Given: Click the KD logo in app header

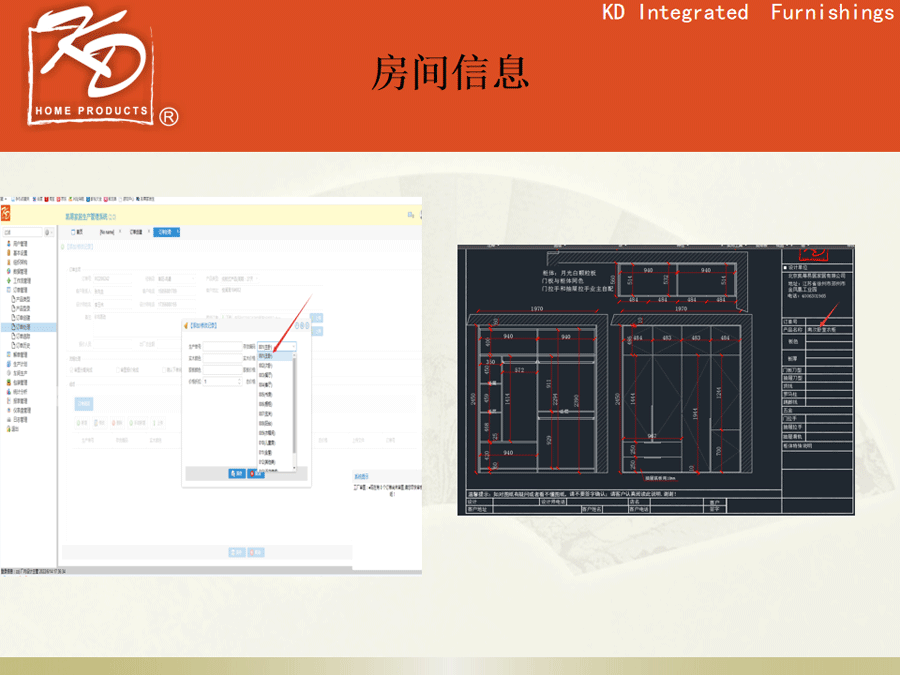Looking at the screenshot, I should pyautogui.click(x=7, y=215).
